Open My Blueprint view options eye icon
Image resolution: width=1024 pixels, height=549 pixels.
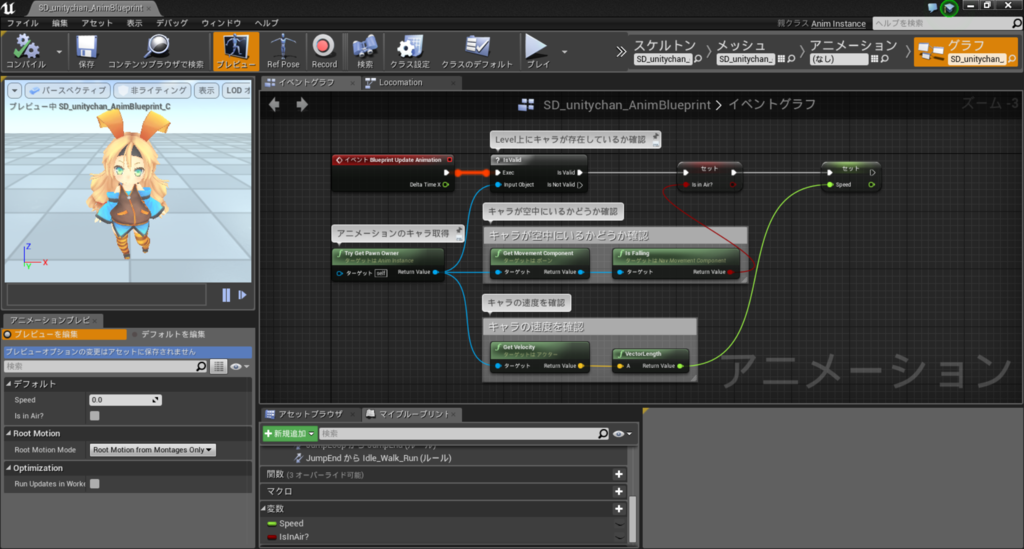pyautogui.click(x=622, y=433)
